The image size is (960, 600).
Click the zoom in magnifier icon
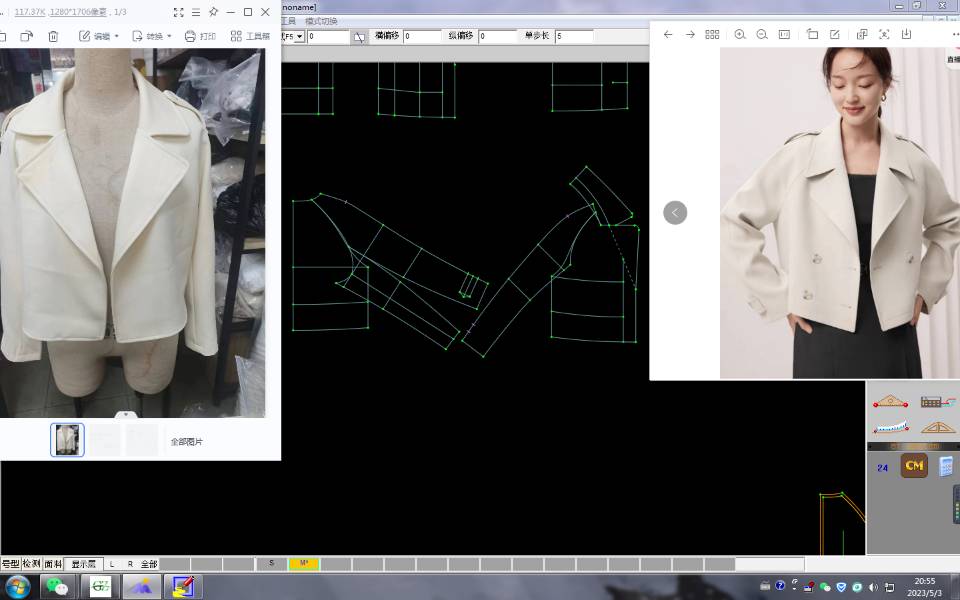[740, 34]
